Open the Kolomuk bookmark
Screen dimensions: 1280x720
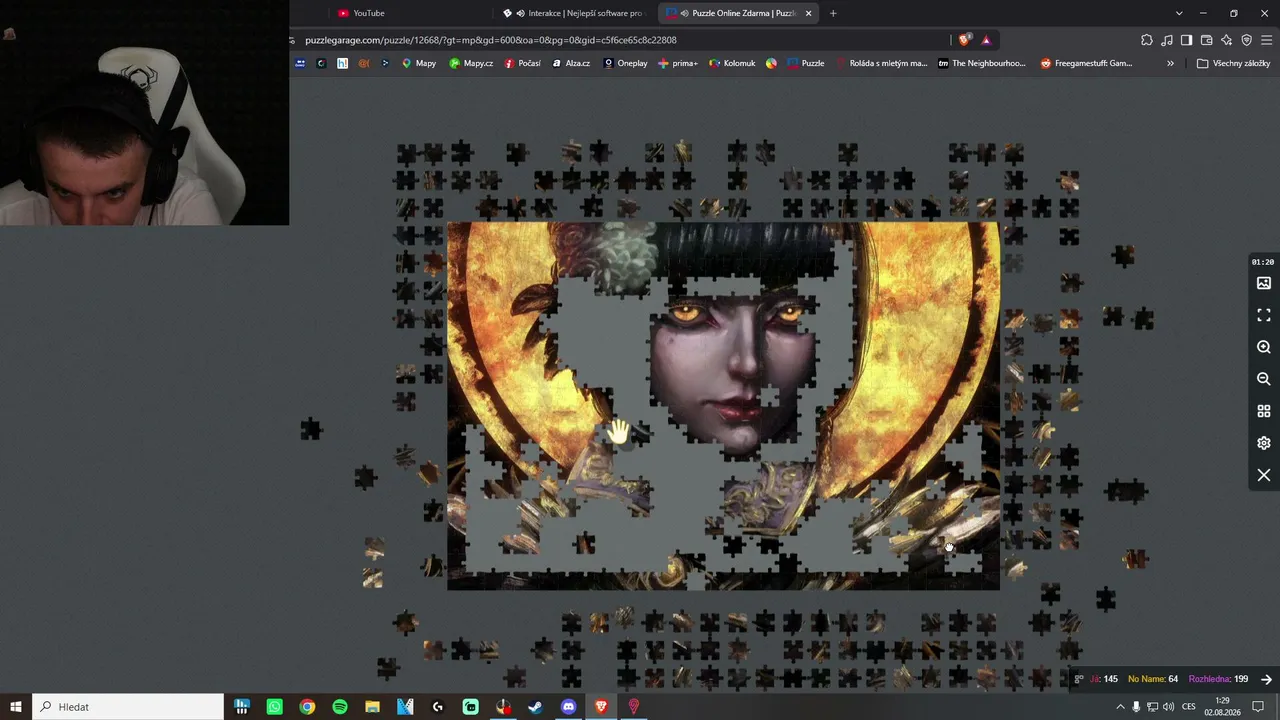(x=732, y=63)
